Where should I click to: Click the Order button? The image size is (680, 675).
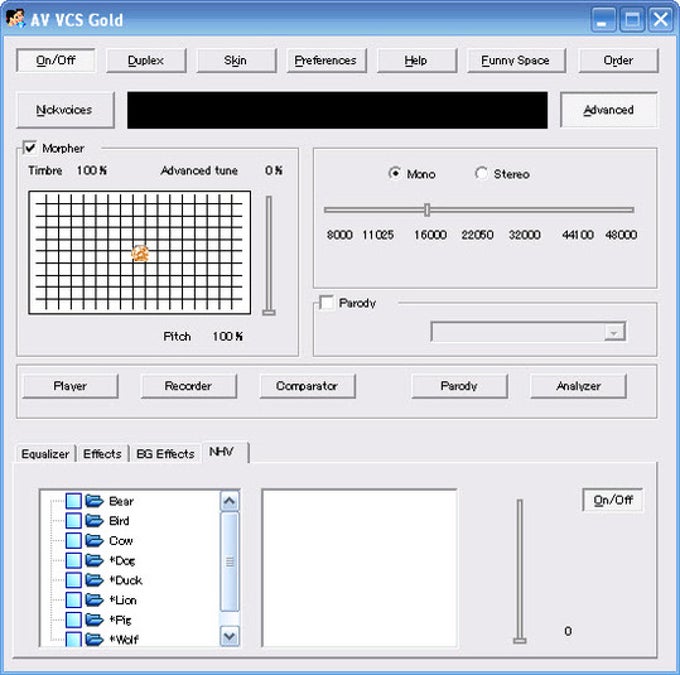tap(618, 60)
